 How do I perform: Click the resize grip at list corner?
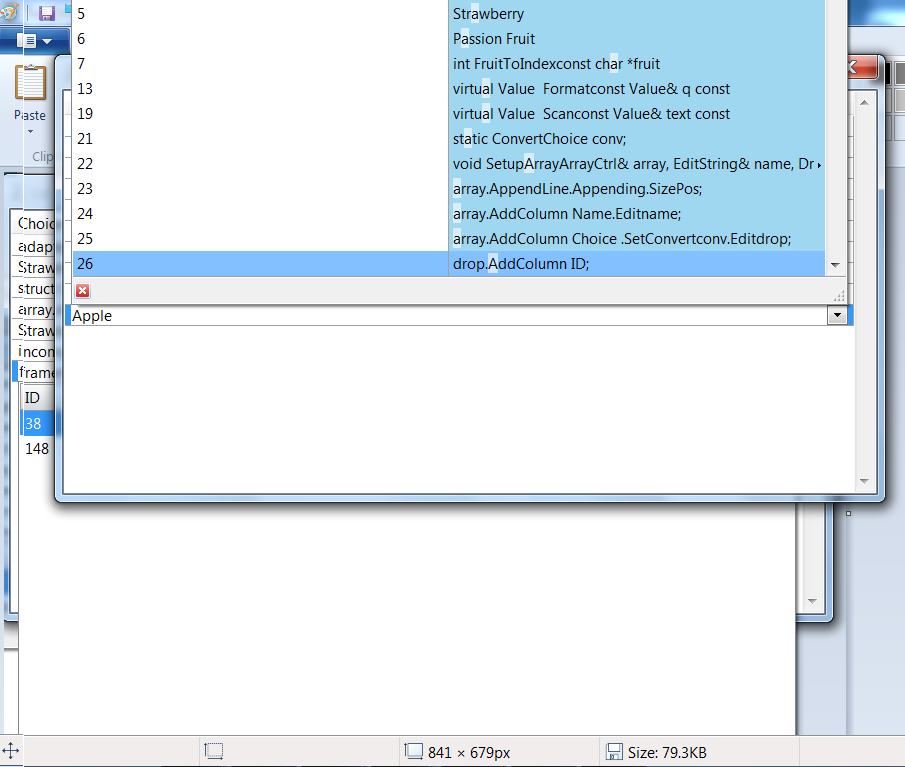pyautogui.click(x=839, y=295)
